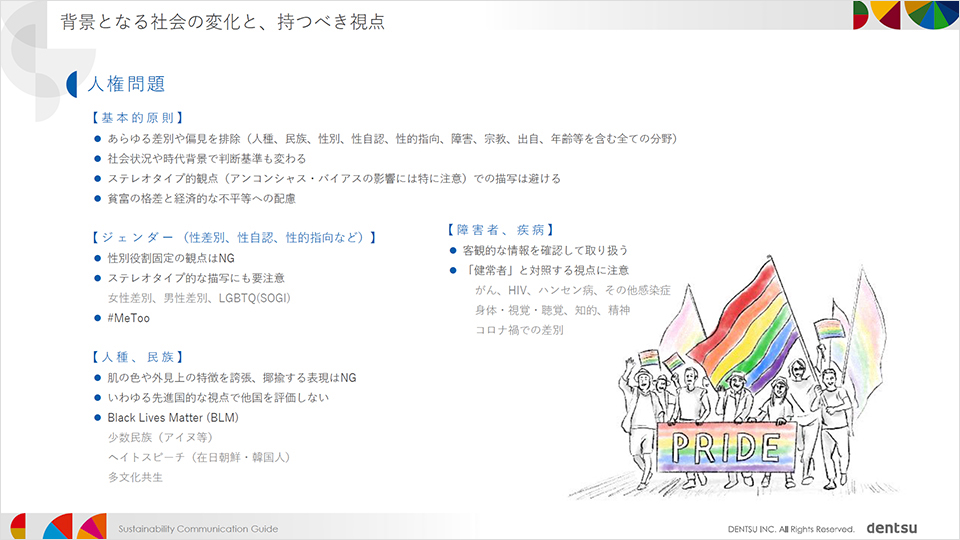The height and width of the screenshot is (540, 960).
Task: Click the colorful decoration in top-right corner
Action: 905,15
